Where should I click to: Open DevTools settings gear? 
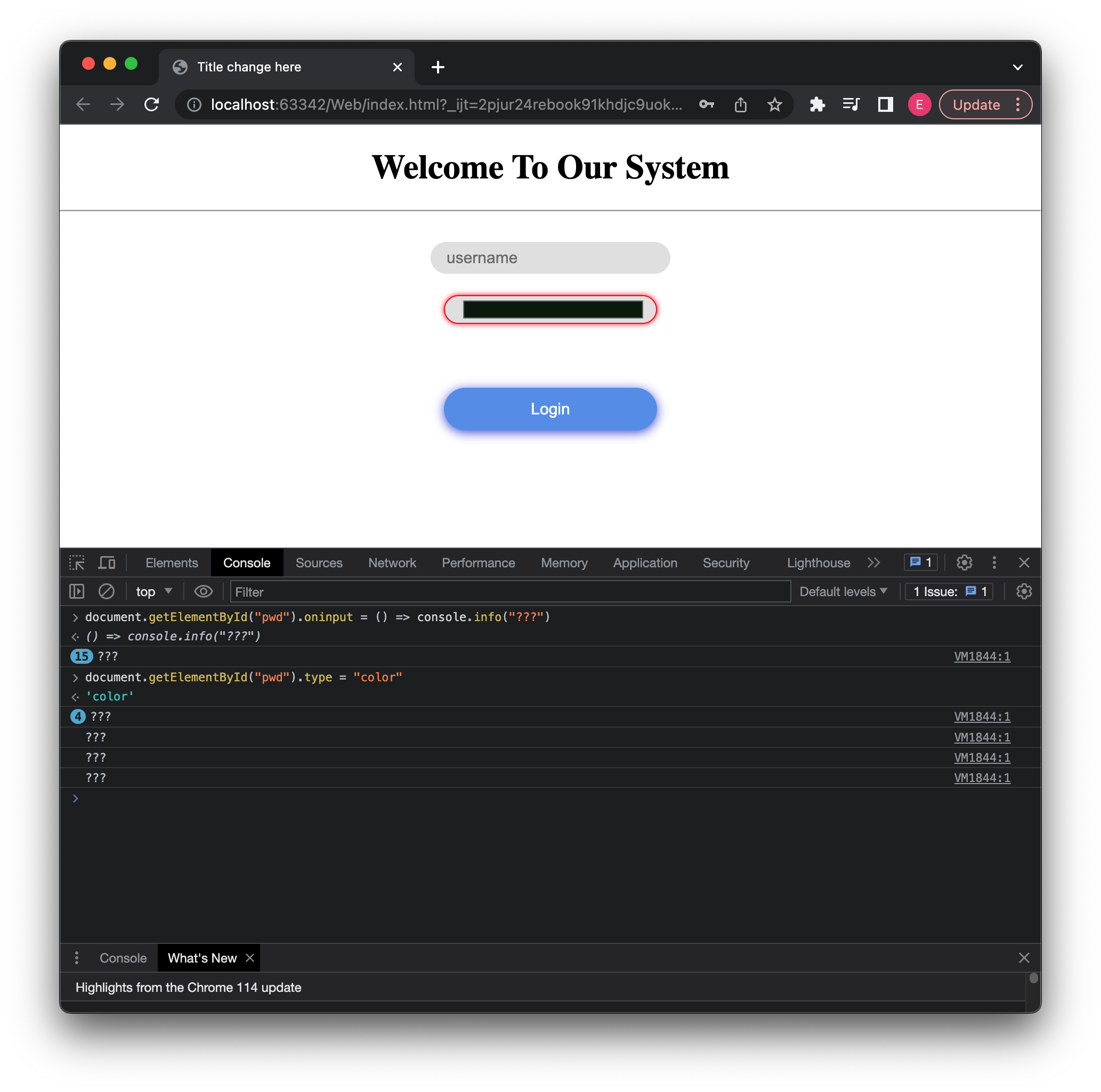pos(964,563)
